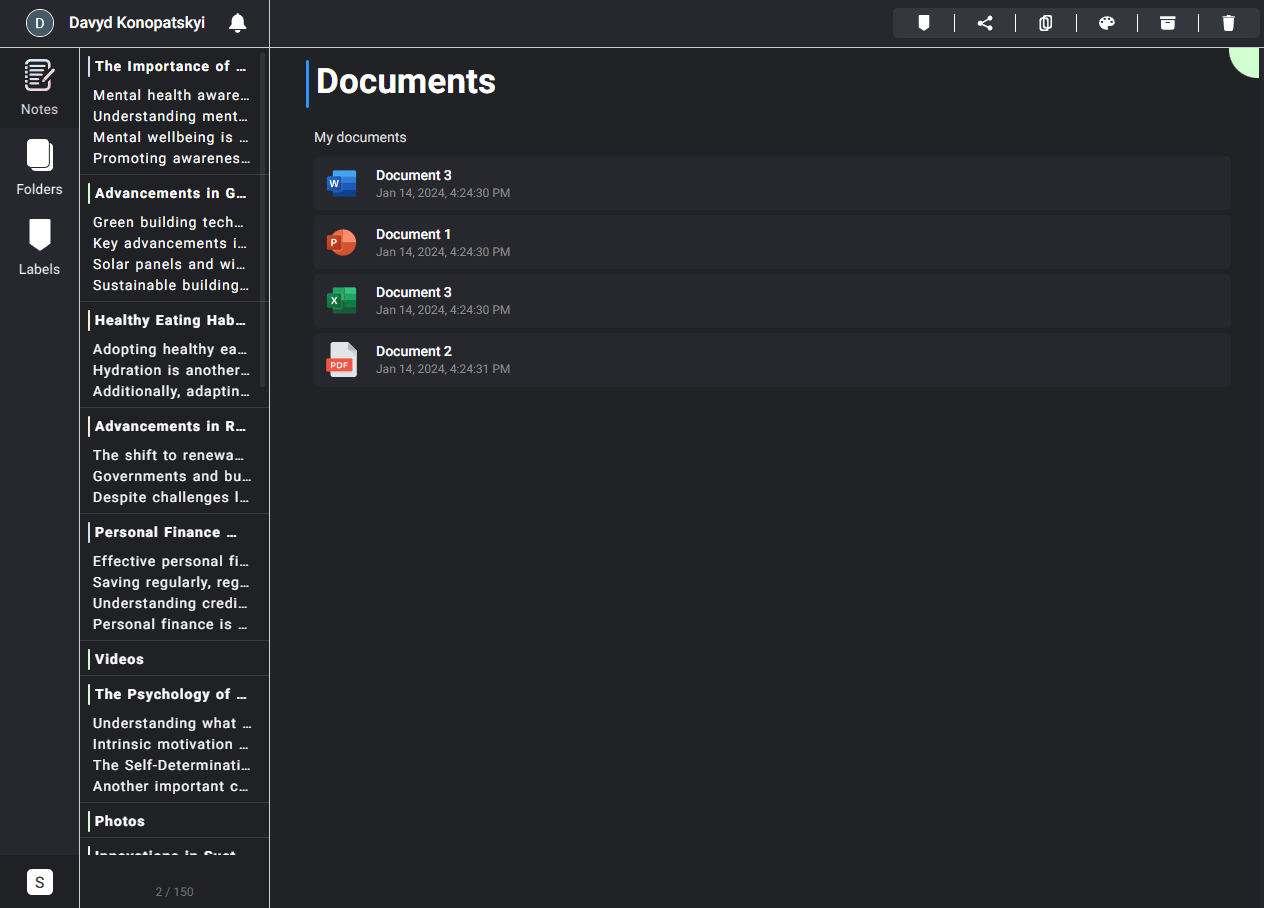Open note 'The Psychology of …'
This screenshot has height=908, width=1264.
click(170, 694)
